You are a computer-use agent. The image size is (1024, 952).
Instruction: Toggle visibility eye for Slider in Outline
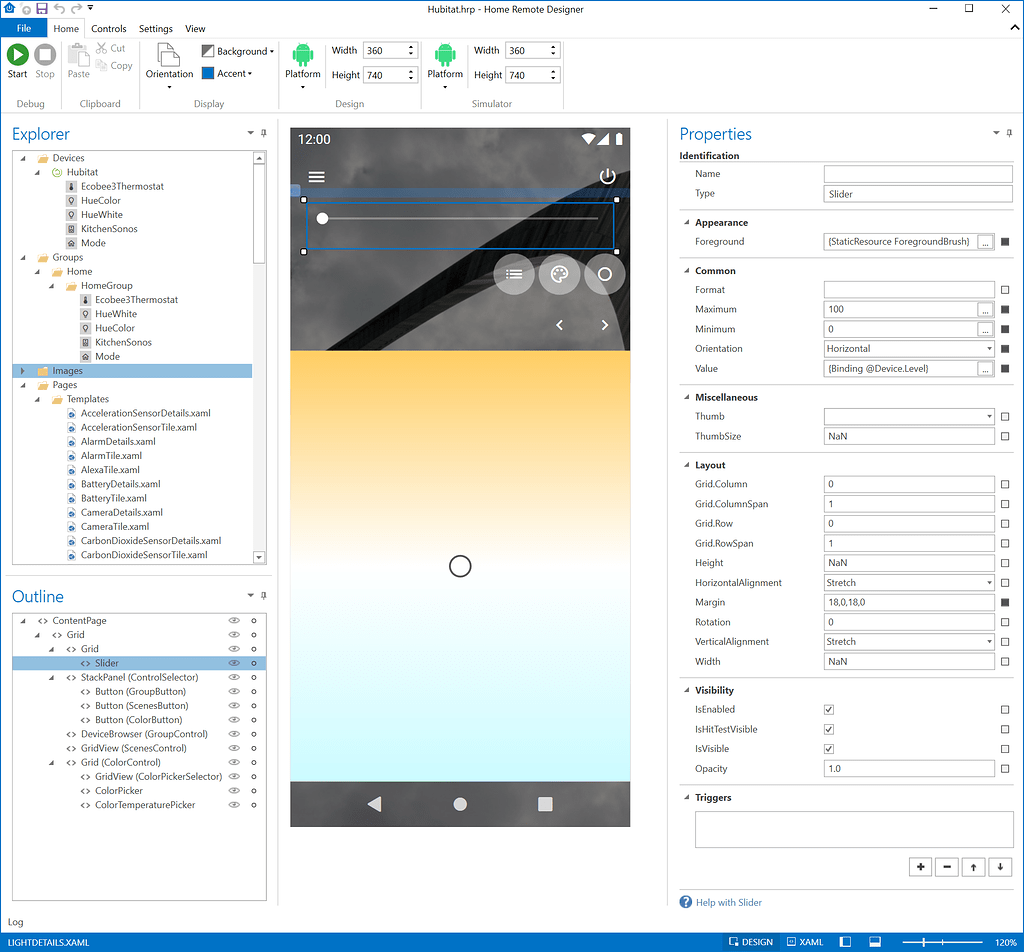(x=235, y=663)
